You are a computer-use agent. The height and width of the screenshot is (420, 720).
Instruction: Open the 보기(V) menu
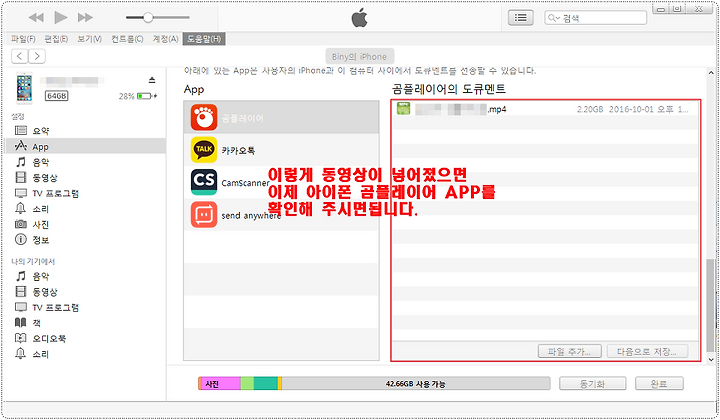tap(89, 39)
